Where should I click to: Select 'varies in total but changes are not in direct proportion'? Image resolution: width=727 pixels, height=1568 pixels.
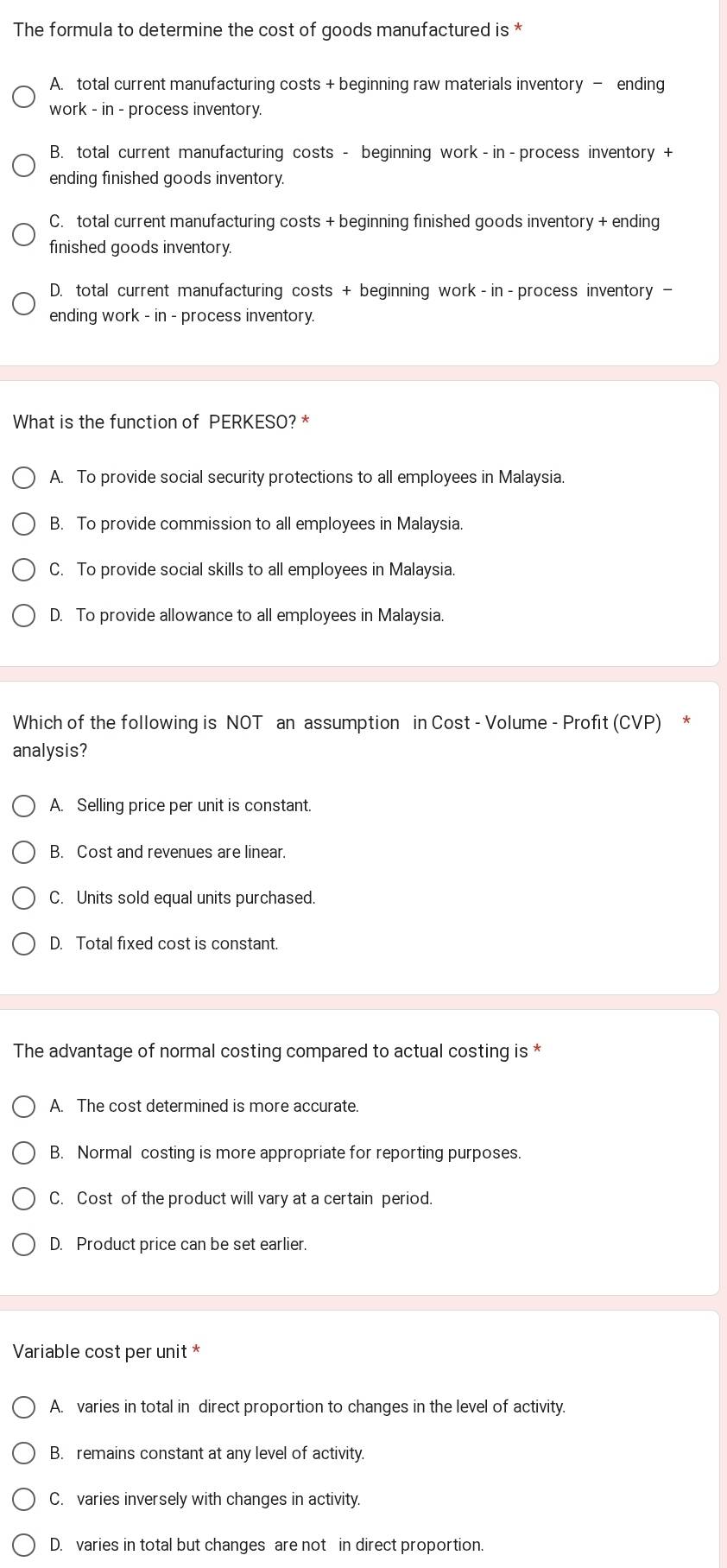click(23, 1546)
